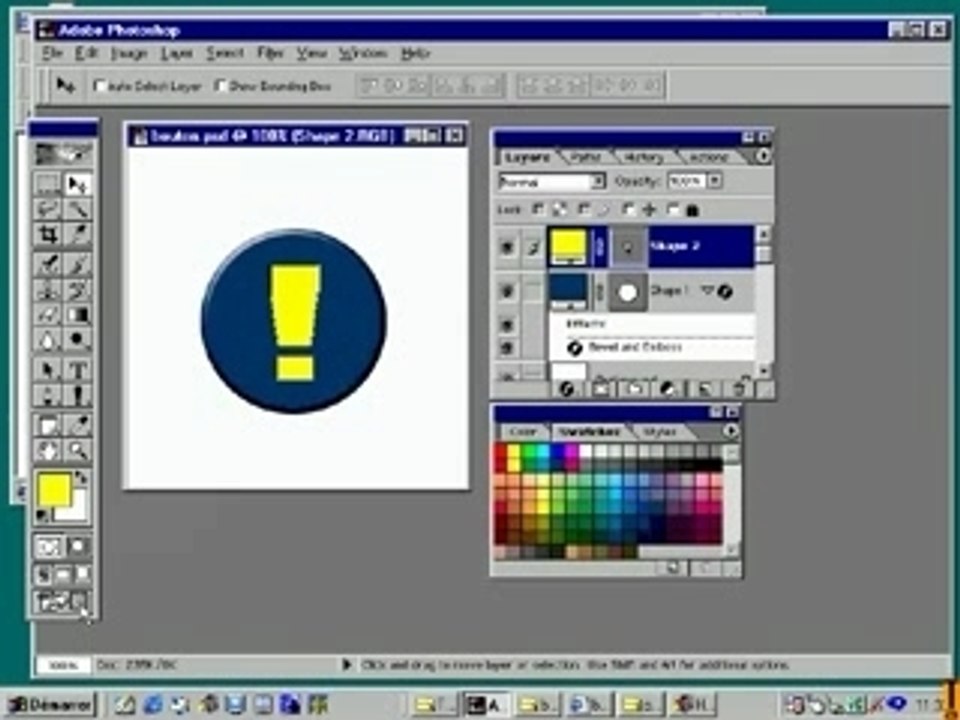Select the Zoom tool

78,451
